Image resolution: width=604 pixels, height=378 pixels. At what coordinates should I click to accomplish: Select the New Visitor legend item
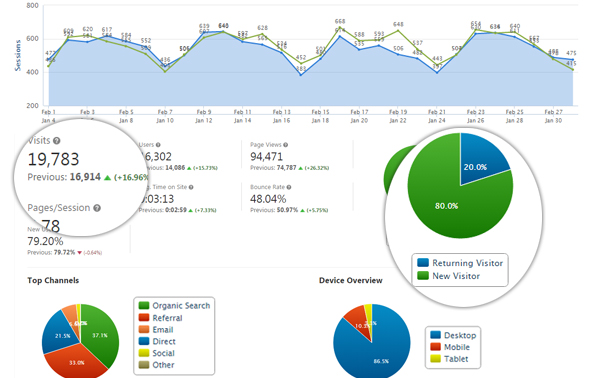[x=449, y=276]
